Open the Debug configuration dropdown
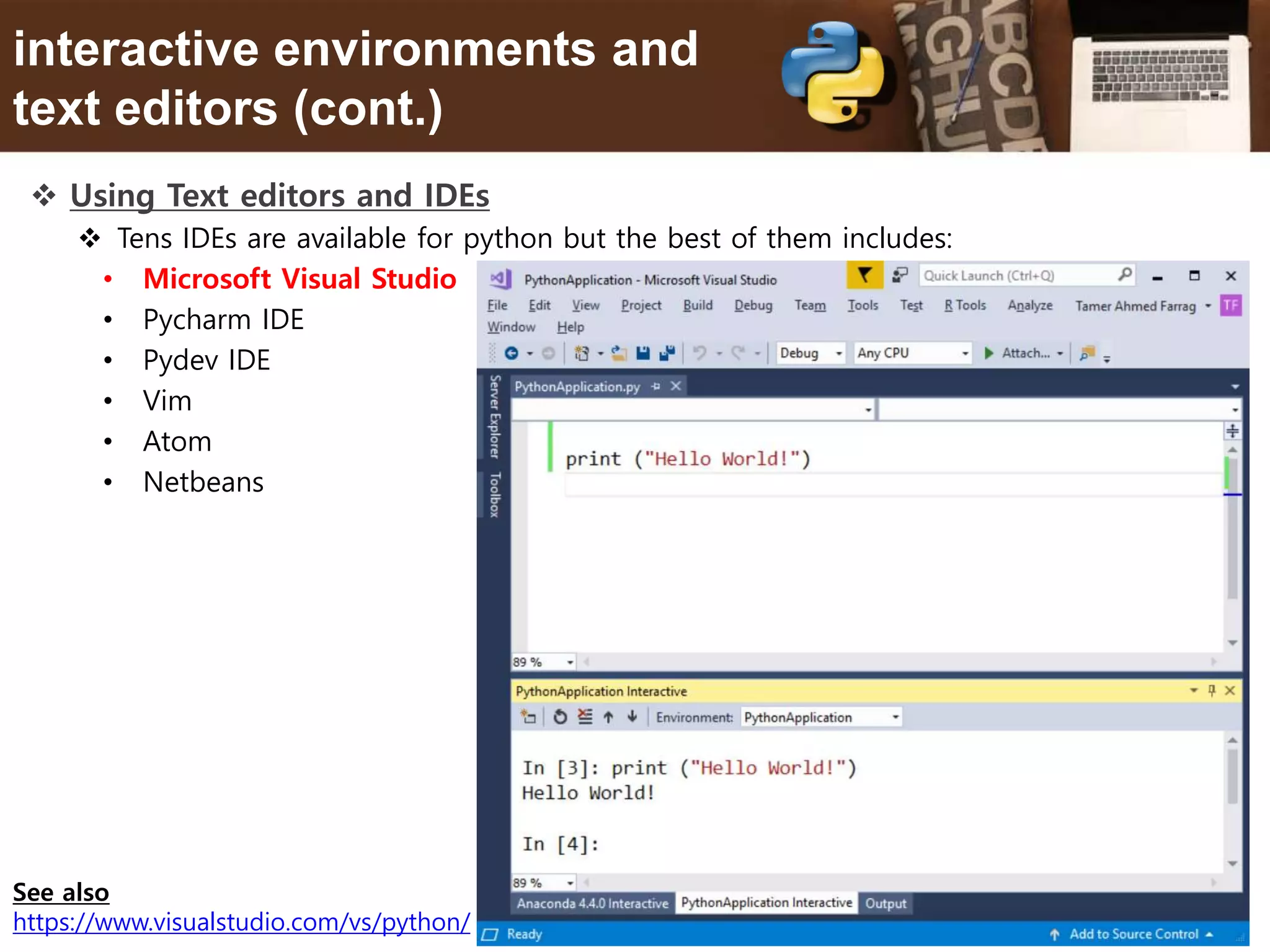This screenshot has height=952, width=1270. click(x=838, y=353)
